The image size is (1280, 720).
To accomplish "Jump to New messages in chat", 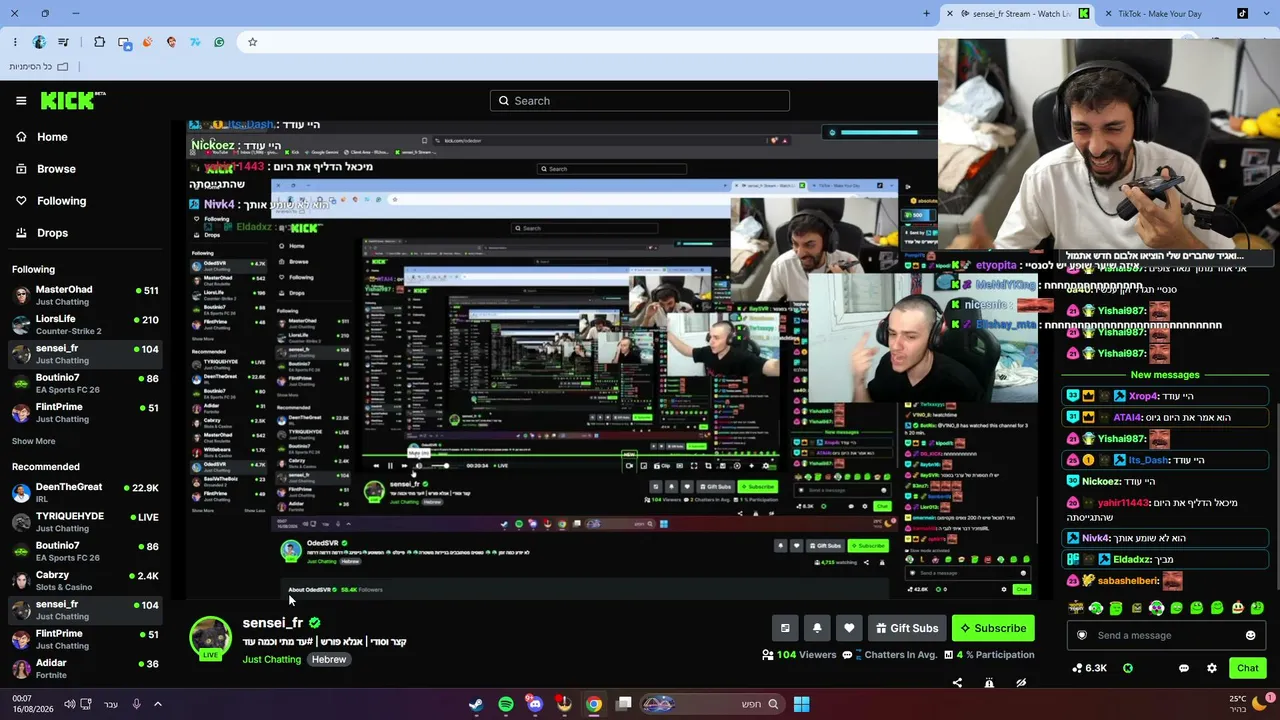I will point(1165,375).
